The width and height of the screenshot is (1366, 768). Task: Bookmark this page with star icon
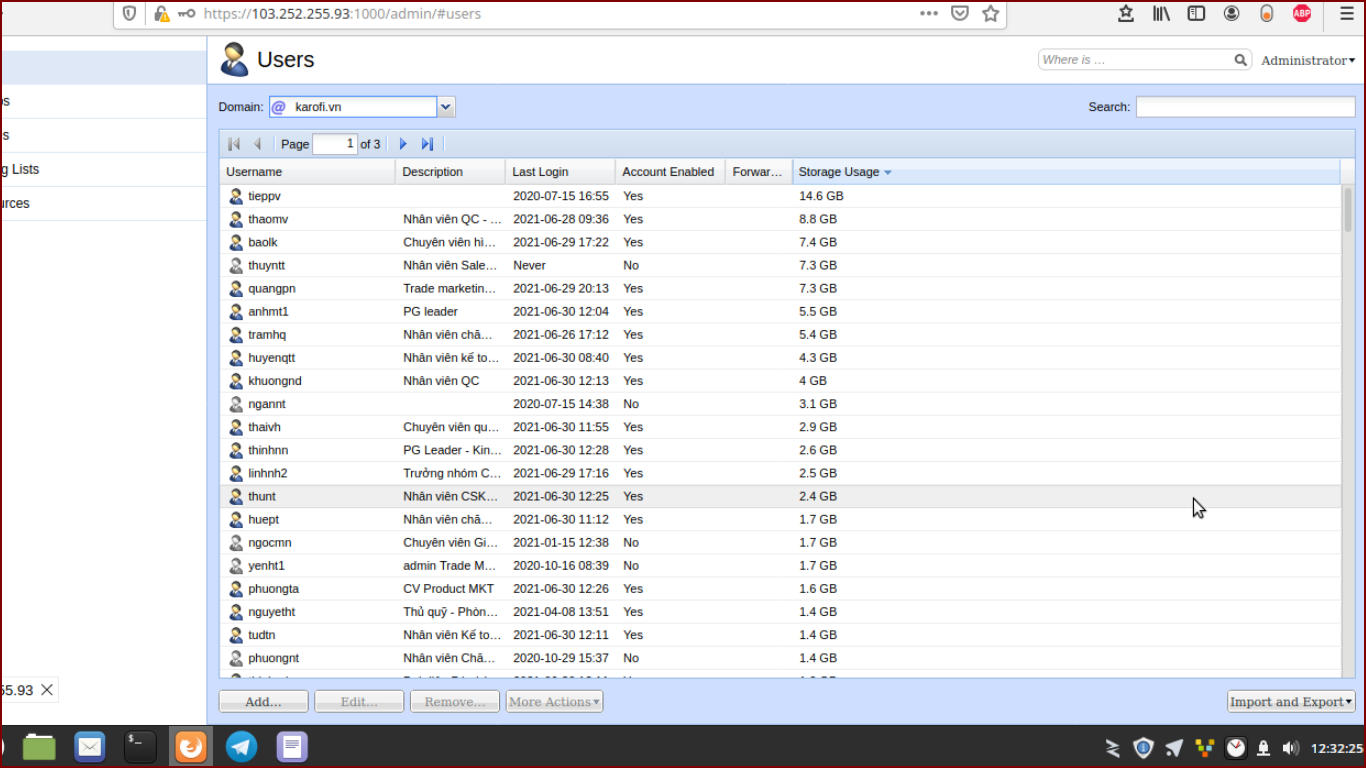(x=991, y=14)
